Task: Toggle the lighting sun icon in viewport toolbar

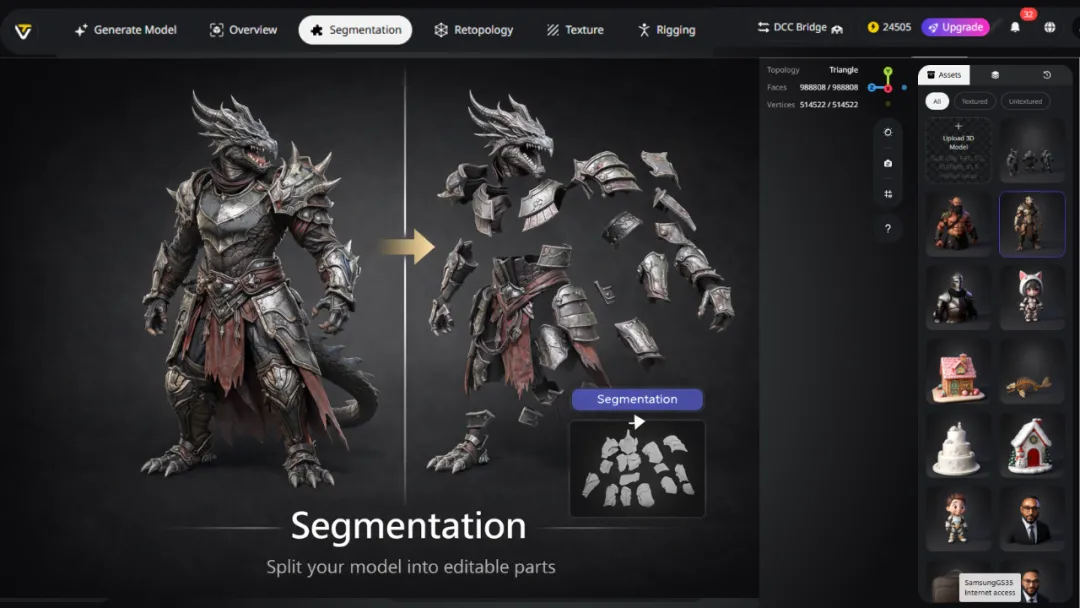Action: [x=888, y=132]
